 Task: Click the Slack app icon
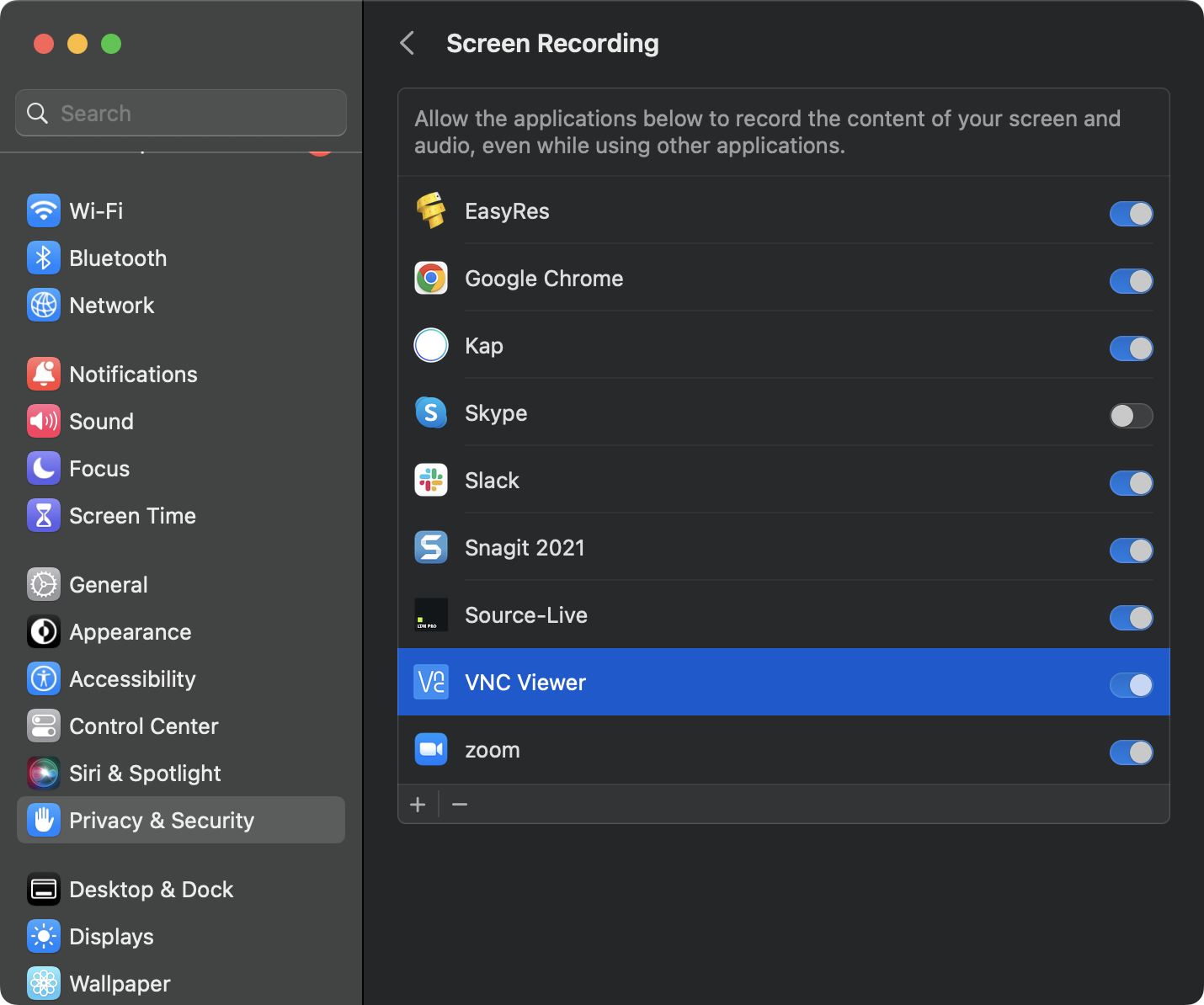tap(431, 480)
